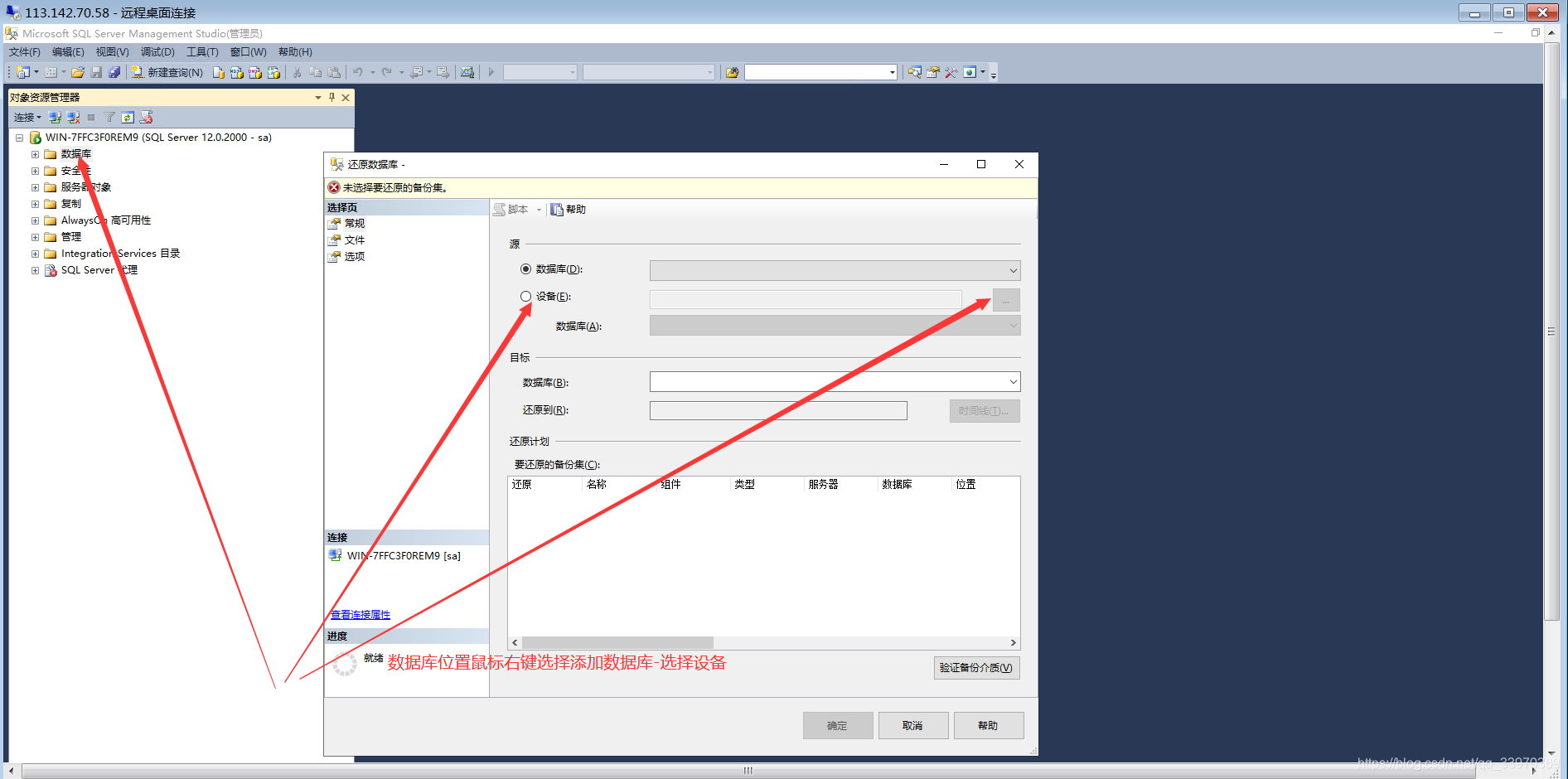
Task: Collapse the WIN-7FFC3F0REM9 server node
Action: (19, 138)
